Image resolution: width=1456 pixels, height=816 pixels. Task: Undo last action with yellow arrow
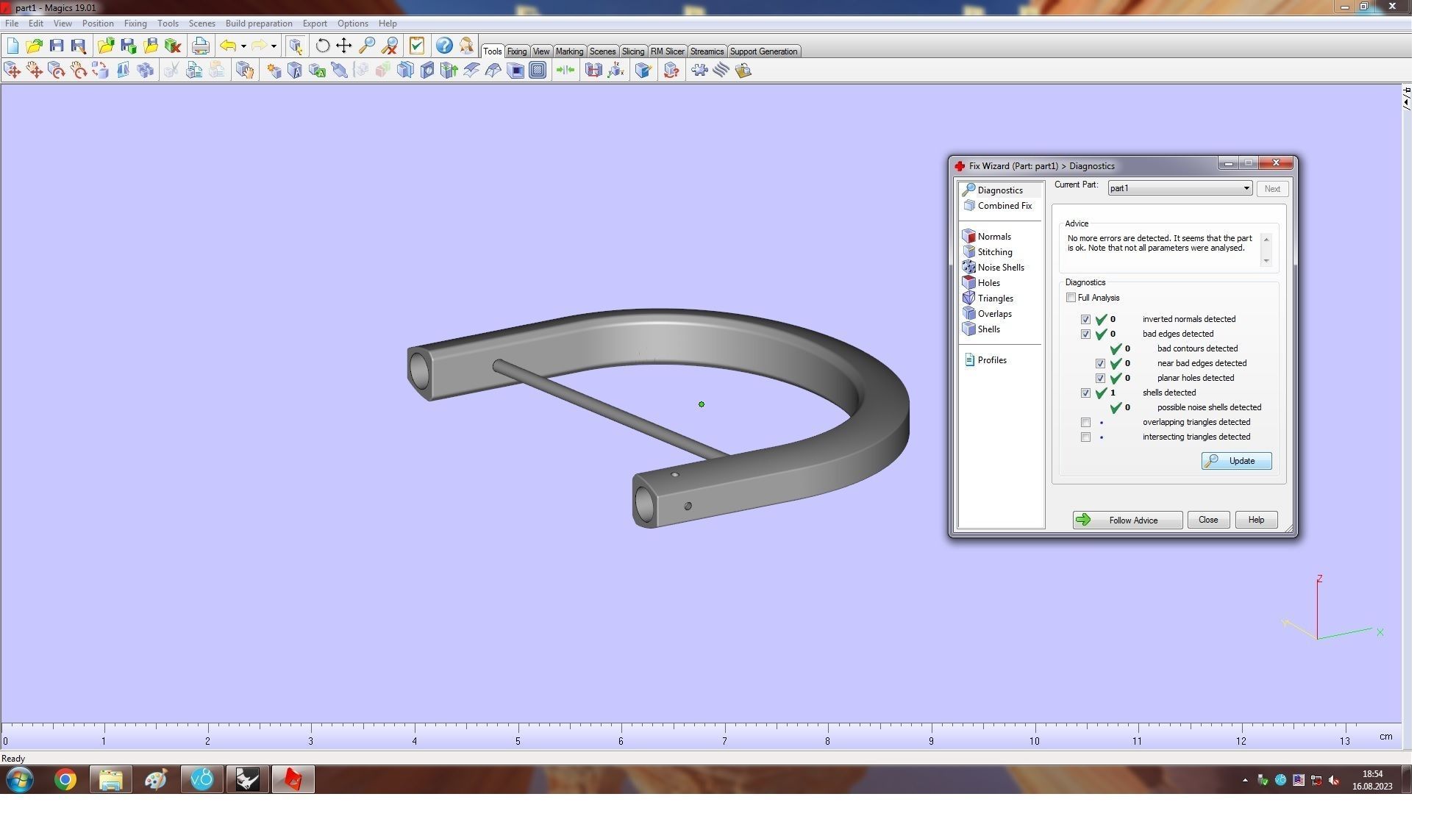228,46
